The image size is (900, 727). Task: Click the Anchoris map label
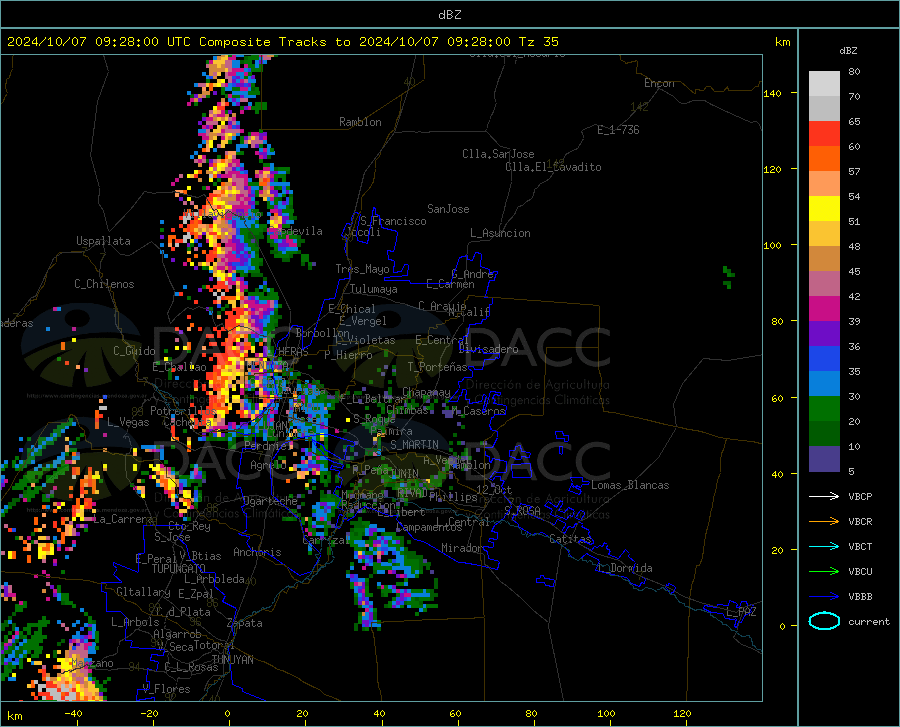point(257,552)
